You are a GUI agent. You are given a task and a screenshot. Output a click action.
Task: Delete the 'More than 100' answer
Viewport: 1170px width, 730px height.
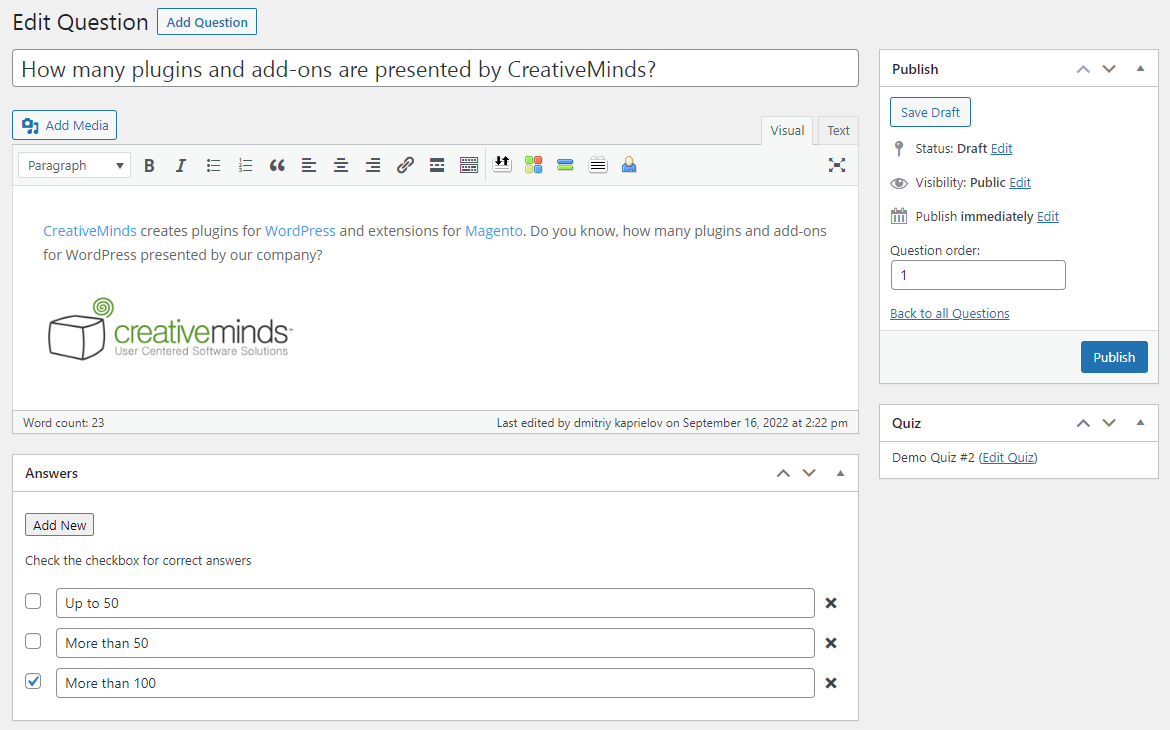pyautogui.click(x=830, y=683)
